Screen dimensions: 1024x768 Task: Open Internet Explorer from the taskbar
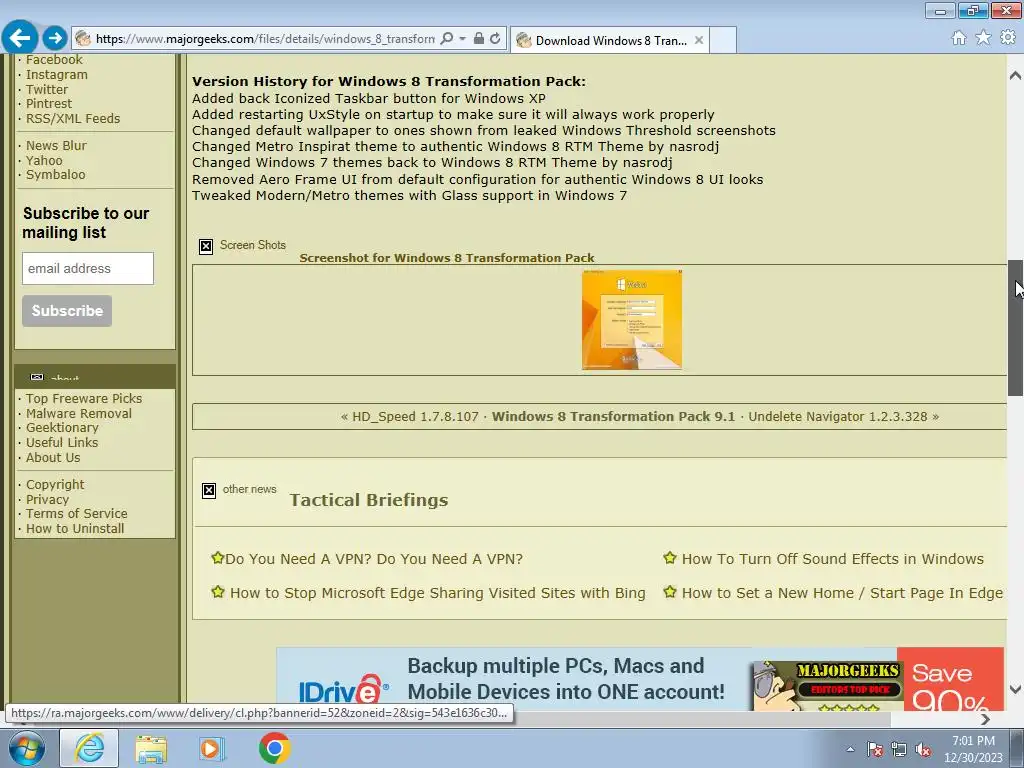click(x=89, y=748)
